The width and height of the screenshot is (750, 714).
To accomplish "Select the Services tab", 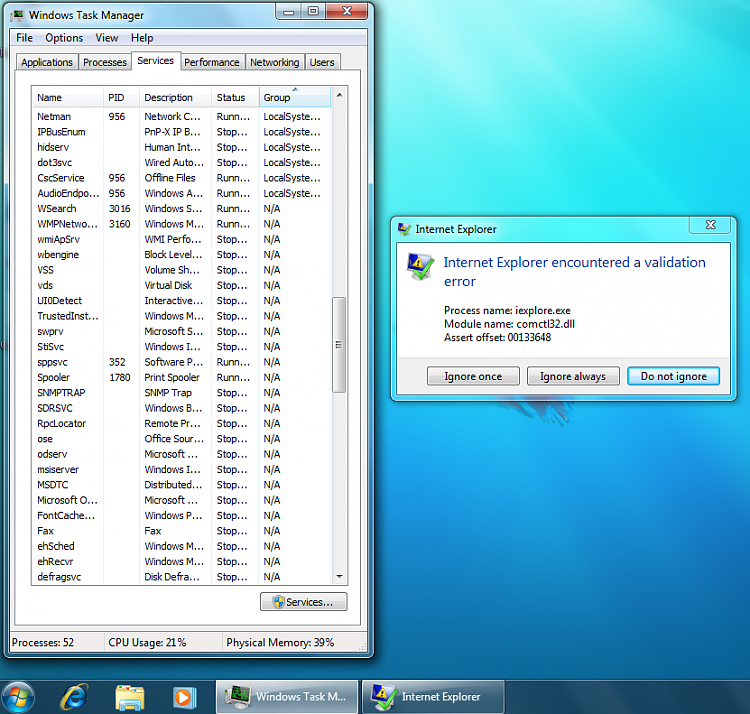I will (155, 61).
